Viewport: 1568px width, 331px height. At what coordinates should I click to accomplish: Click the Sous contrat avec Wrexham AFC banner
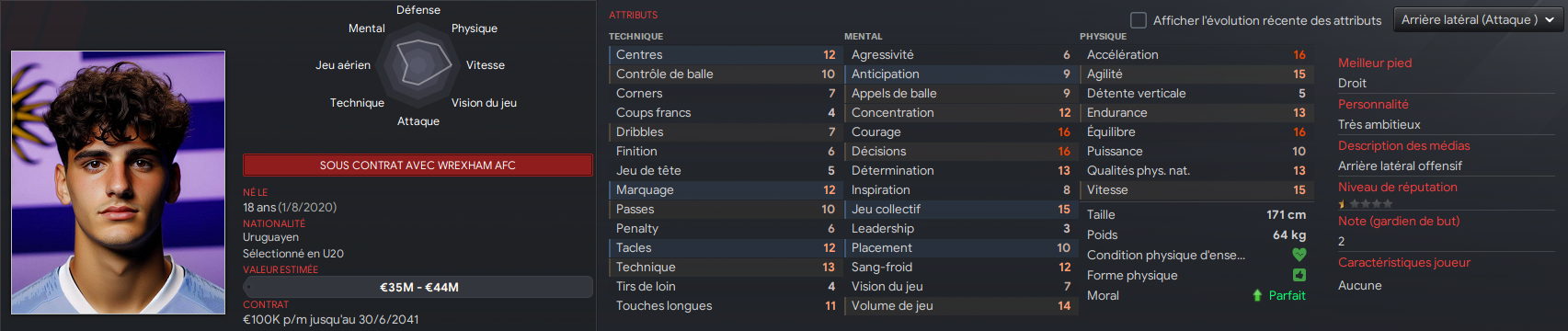tap(418, 165)
